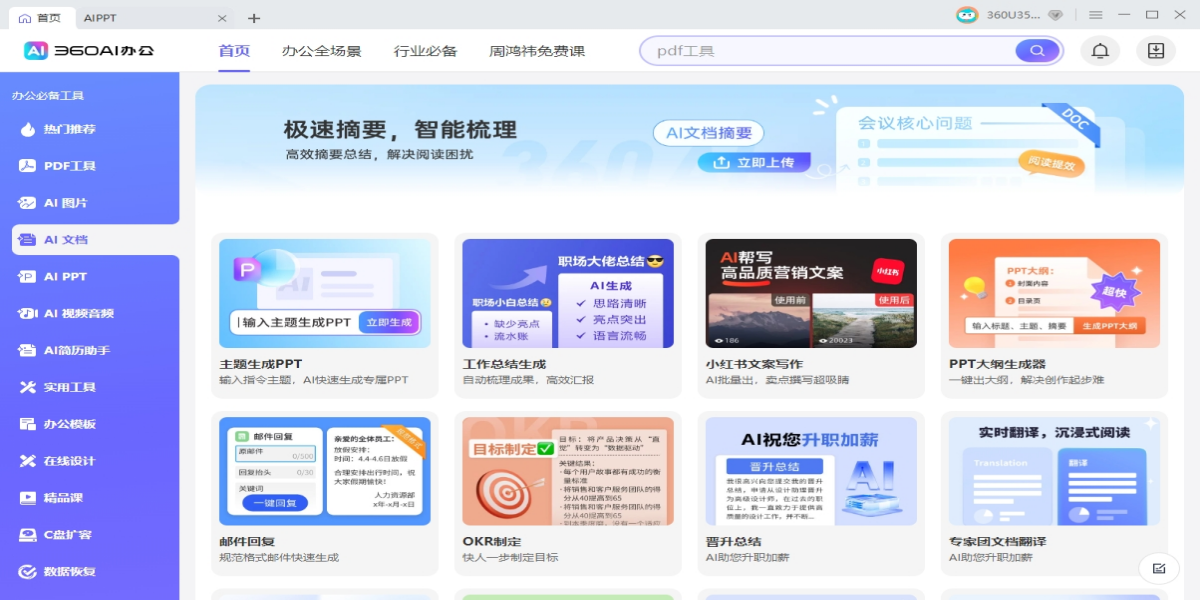Open the hamburger main menu in title bar
This screenshot has width=1200, height=600.
point(1096,15)
